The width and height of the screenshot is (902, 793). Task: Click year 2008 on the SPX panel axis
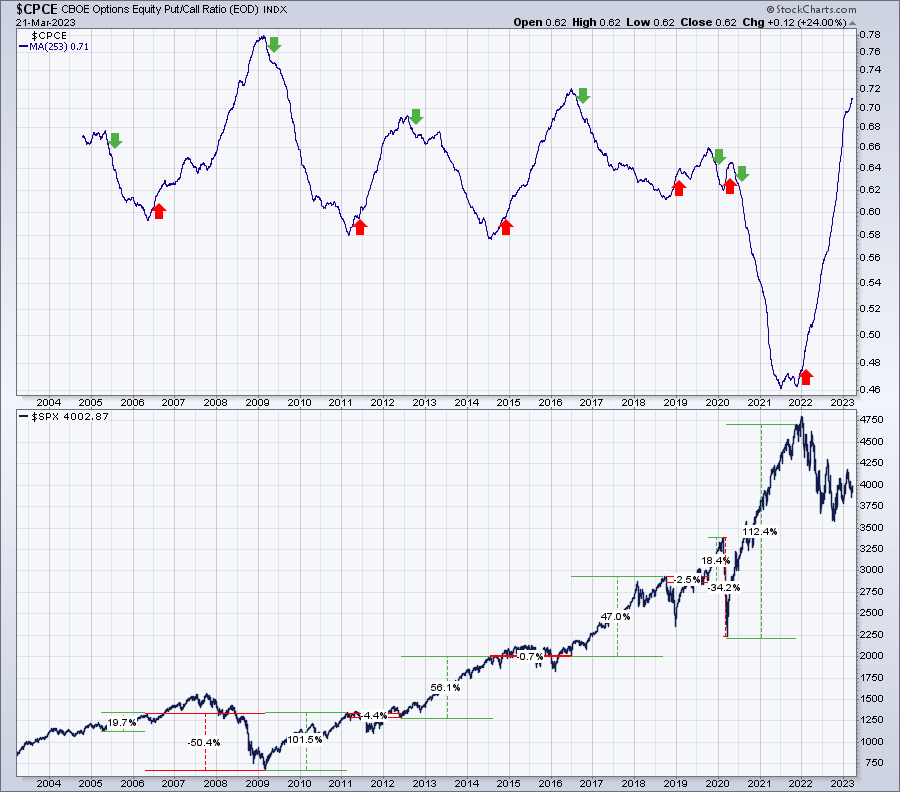point(215,783)
